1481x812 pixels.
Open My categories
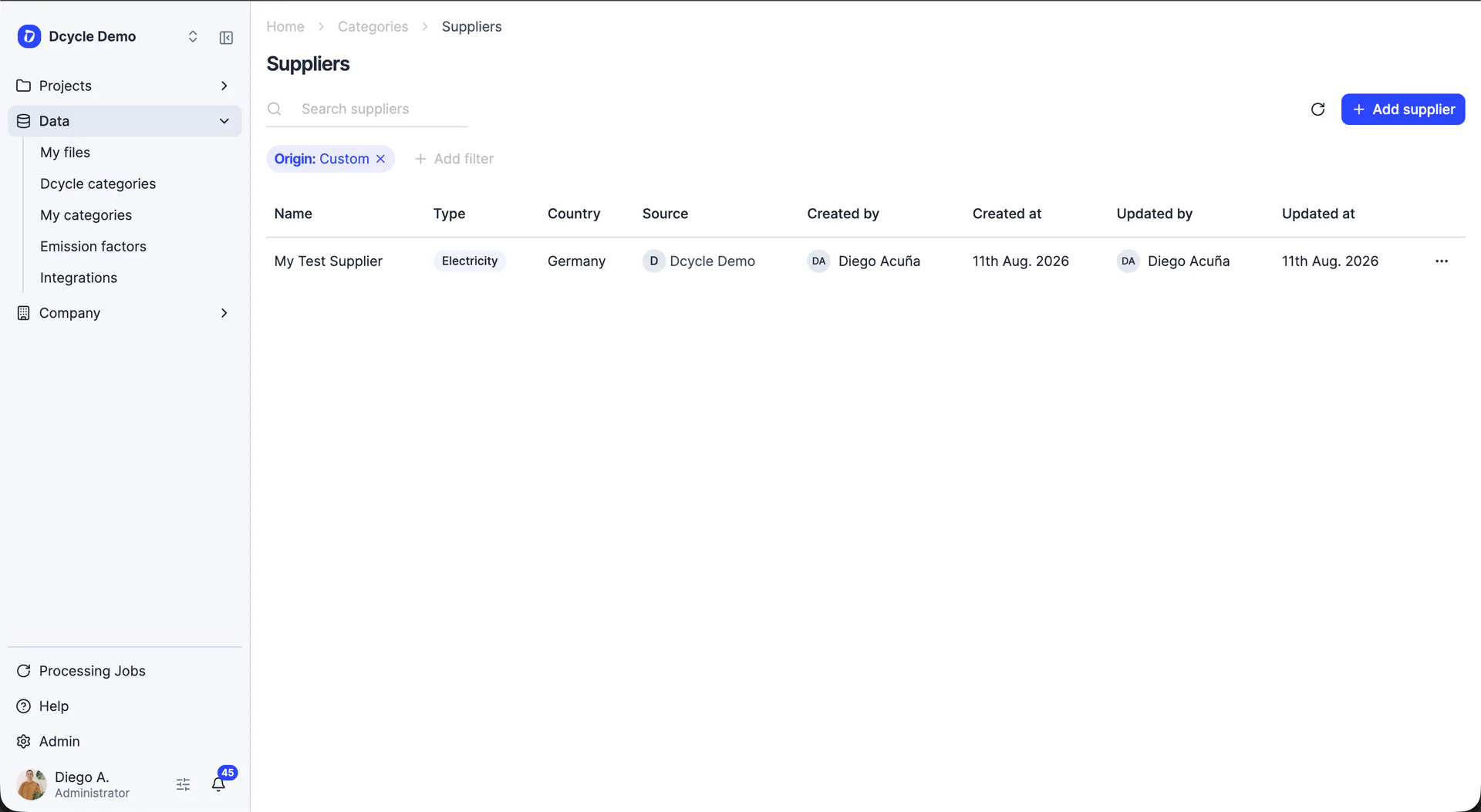click(86, 215)
